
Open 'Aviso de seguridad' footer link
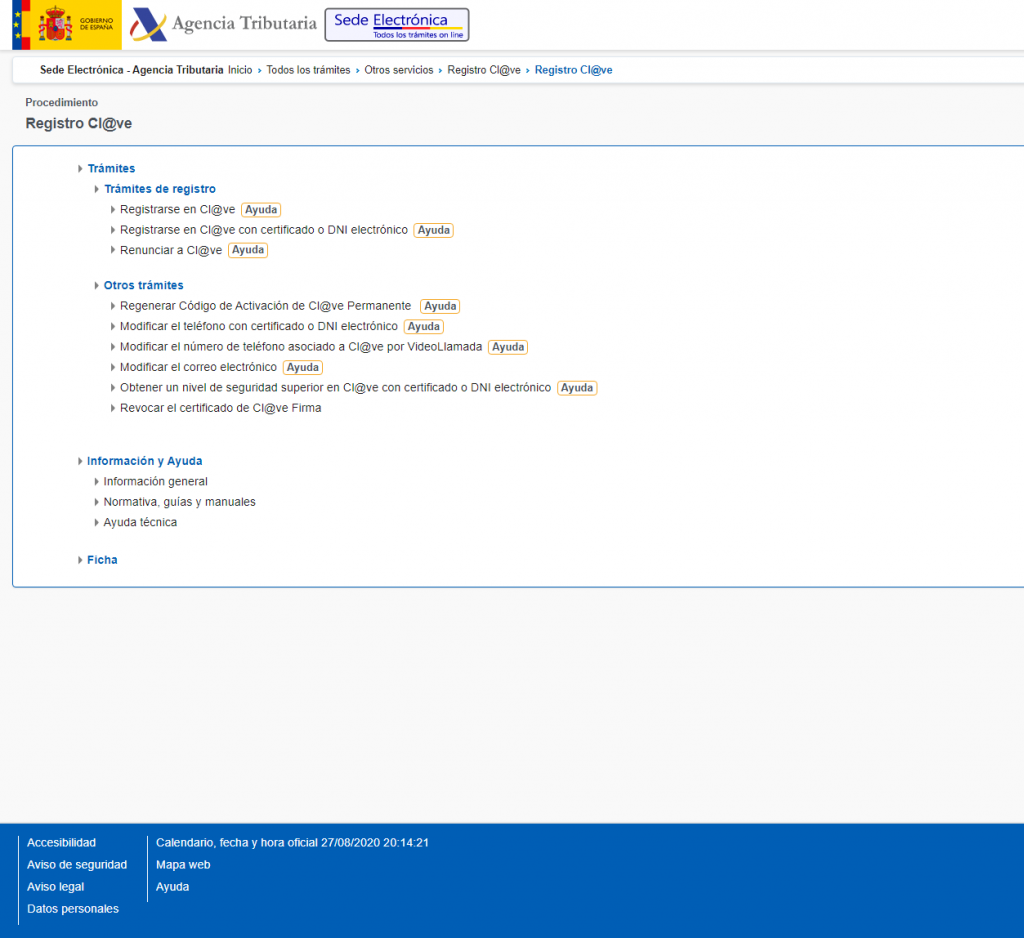pos(77,865)
